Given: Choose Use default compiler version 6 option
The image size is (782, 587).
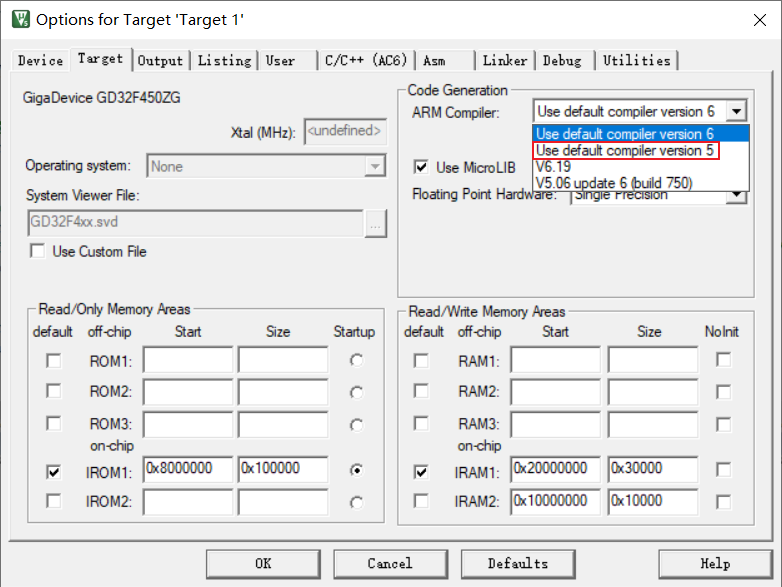Looking at the screenshot, I should (641, 134).
